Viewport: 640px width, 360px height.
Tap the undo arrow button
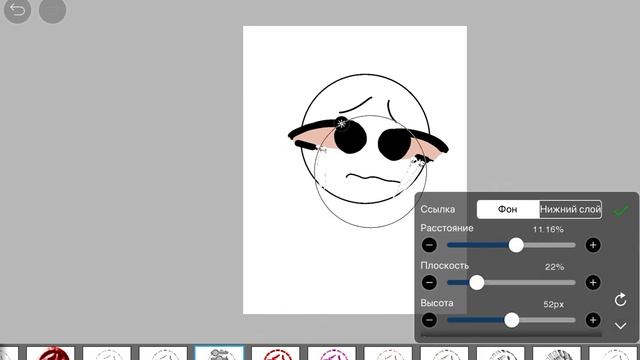click(x=17, y=10)
